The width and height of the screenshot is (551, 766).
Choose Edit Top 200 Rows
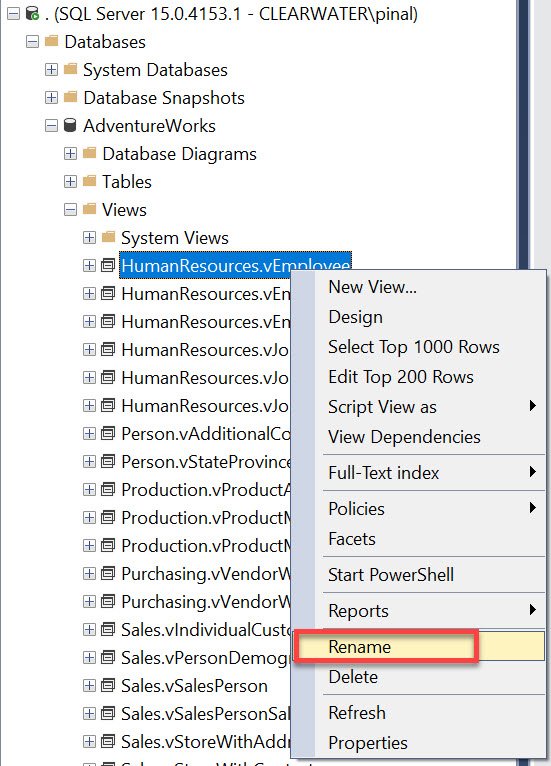pyautogui.click(x=419, y=377)
